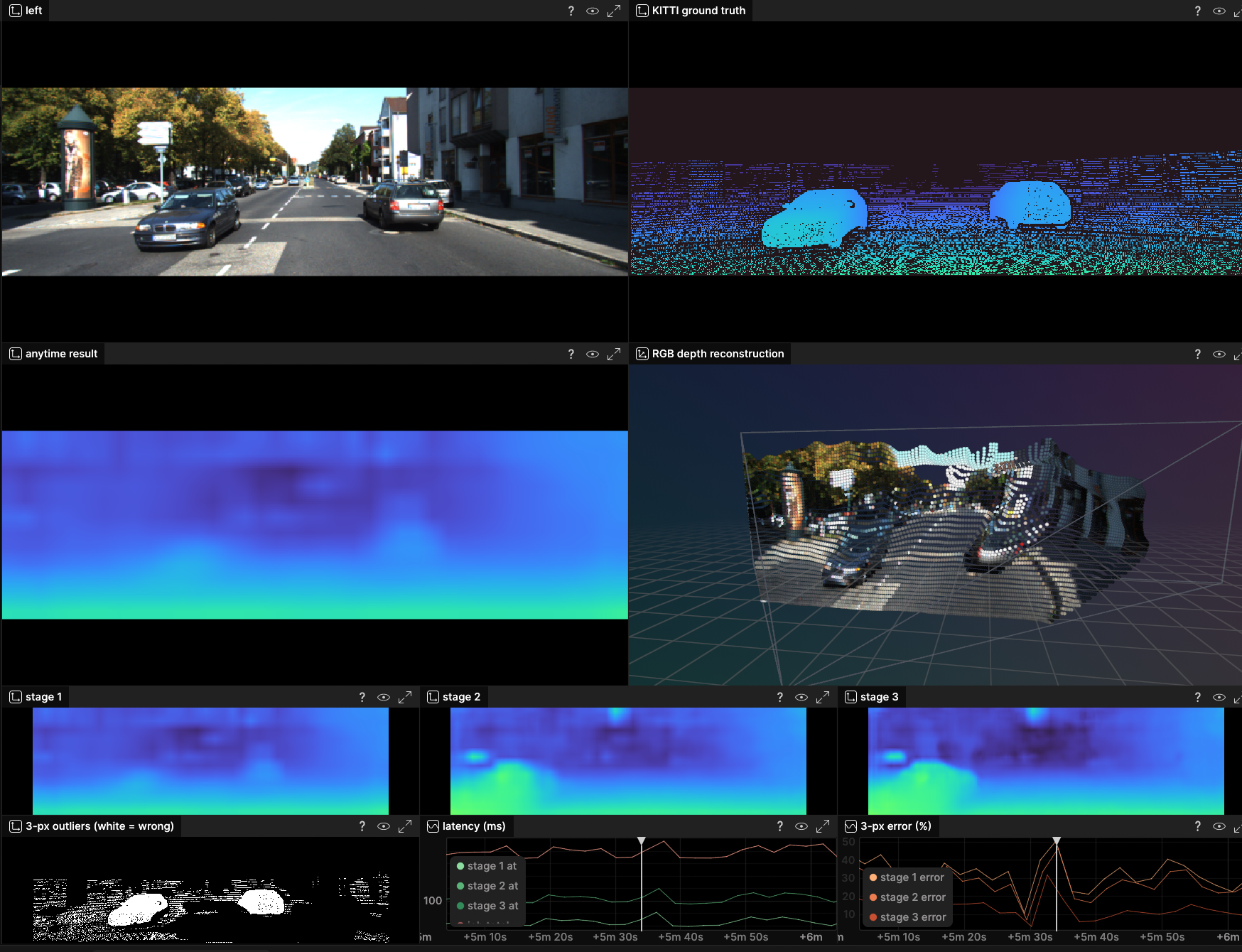This screenshot has width=1242, height=952.
Task: Click 'stage 3 at' latency legend entry
Action: pyautogui.click(x=487, y=906)
